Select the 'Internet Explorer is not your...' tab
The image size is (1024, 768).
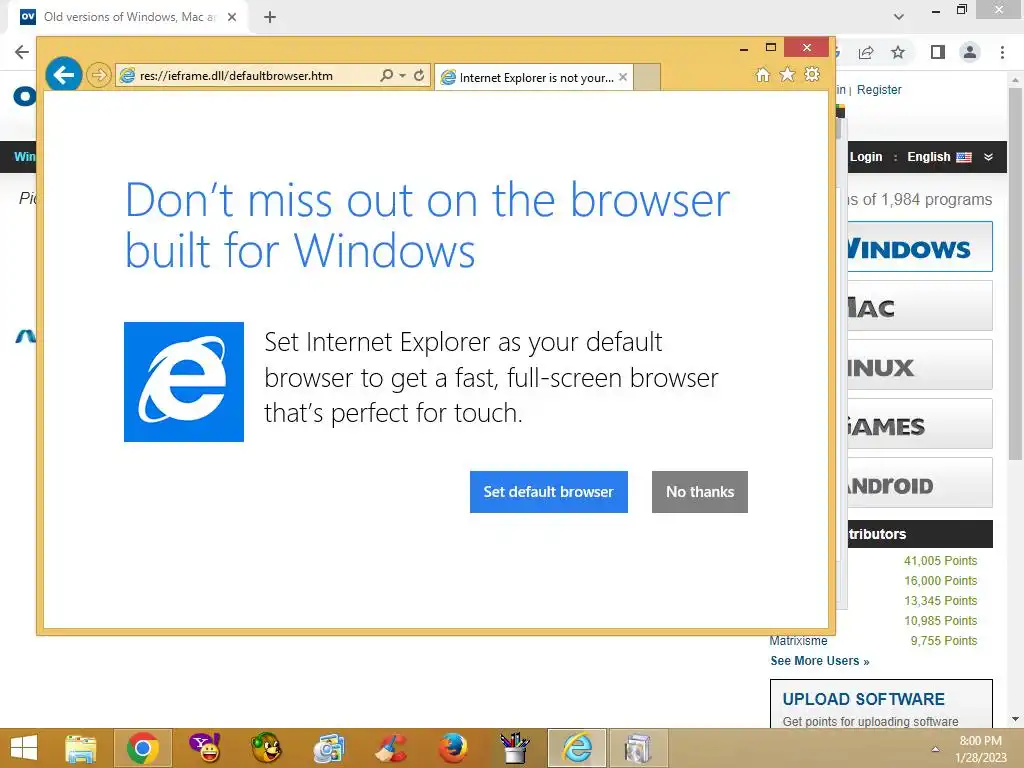533,77
